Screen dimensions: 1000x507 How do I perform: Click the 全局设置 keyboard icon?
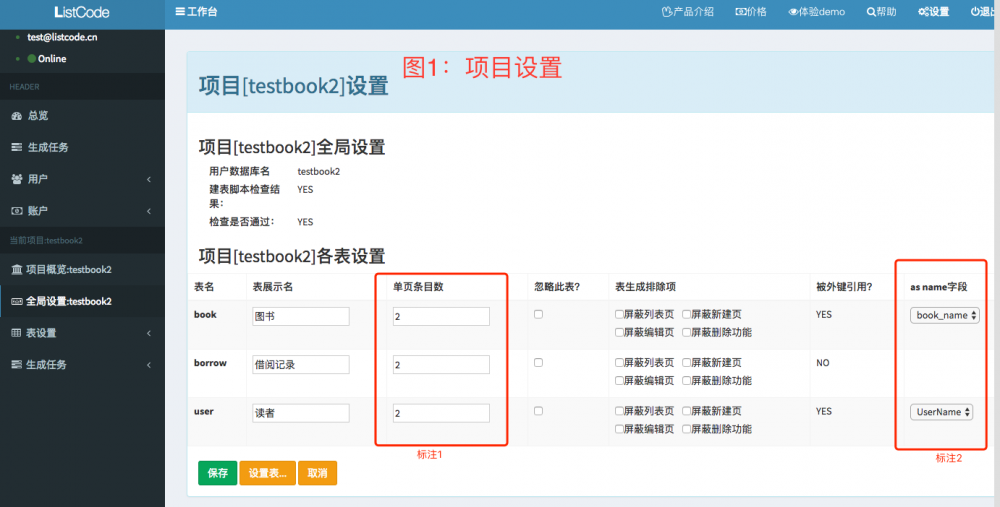point(17,301)
